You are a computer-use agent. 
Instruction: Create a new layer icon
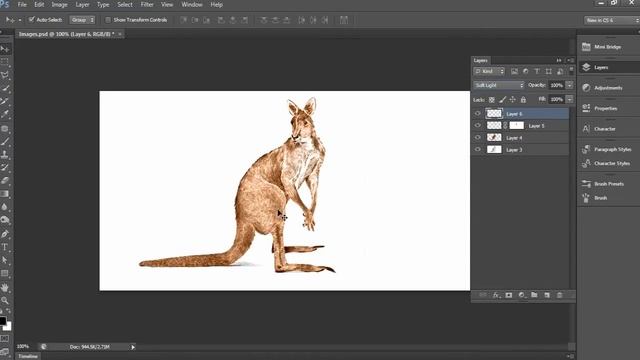point(547,295)
